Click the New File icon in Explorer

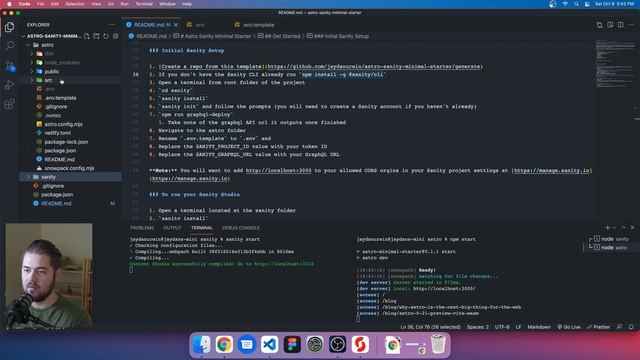pyautogui.click(x=87, y=36)
